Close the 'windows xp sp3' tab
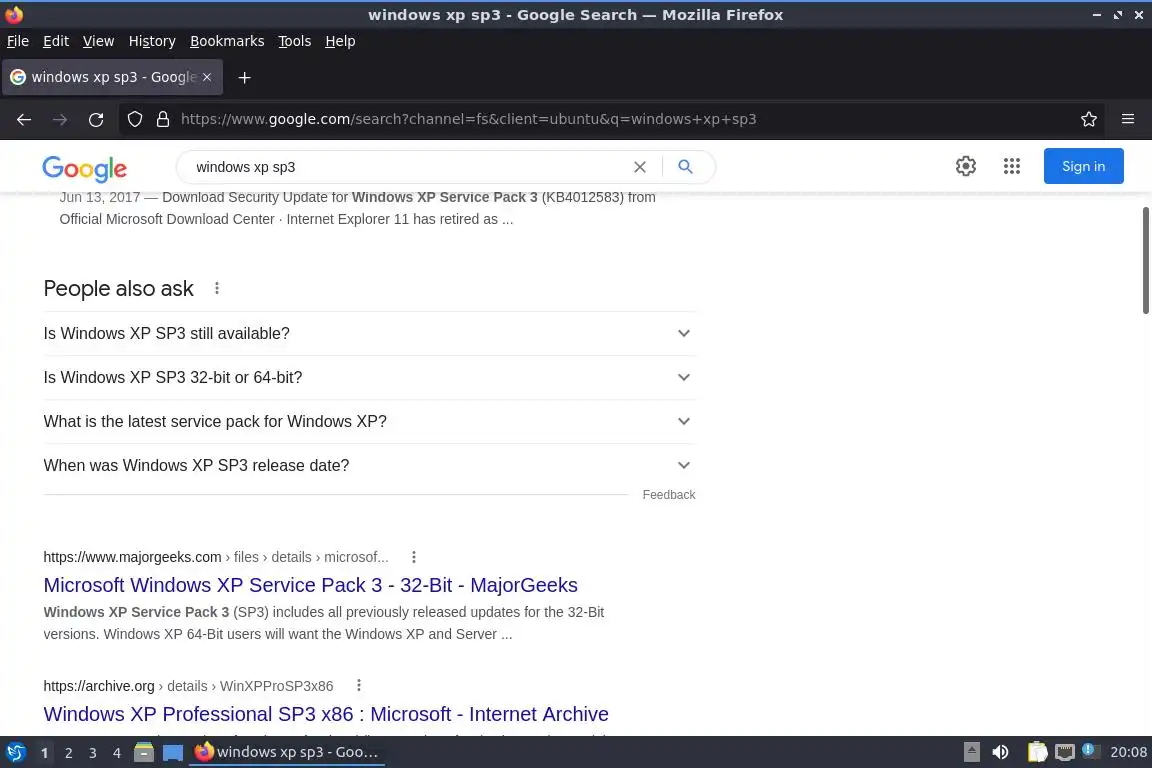 [x=207, y=76]
